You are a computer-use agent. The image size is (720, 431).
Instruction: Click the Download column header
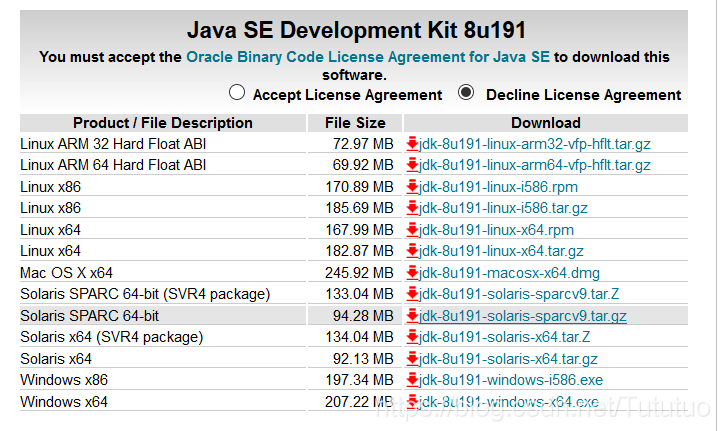(546, 123)
